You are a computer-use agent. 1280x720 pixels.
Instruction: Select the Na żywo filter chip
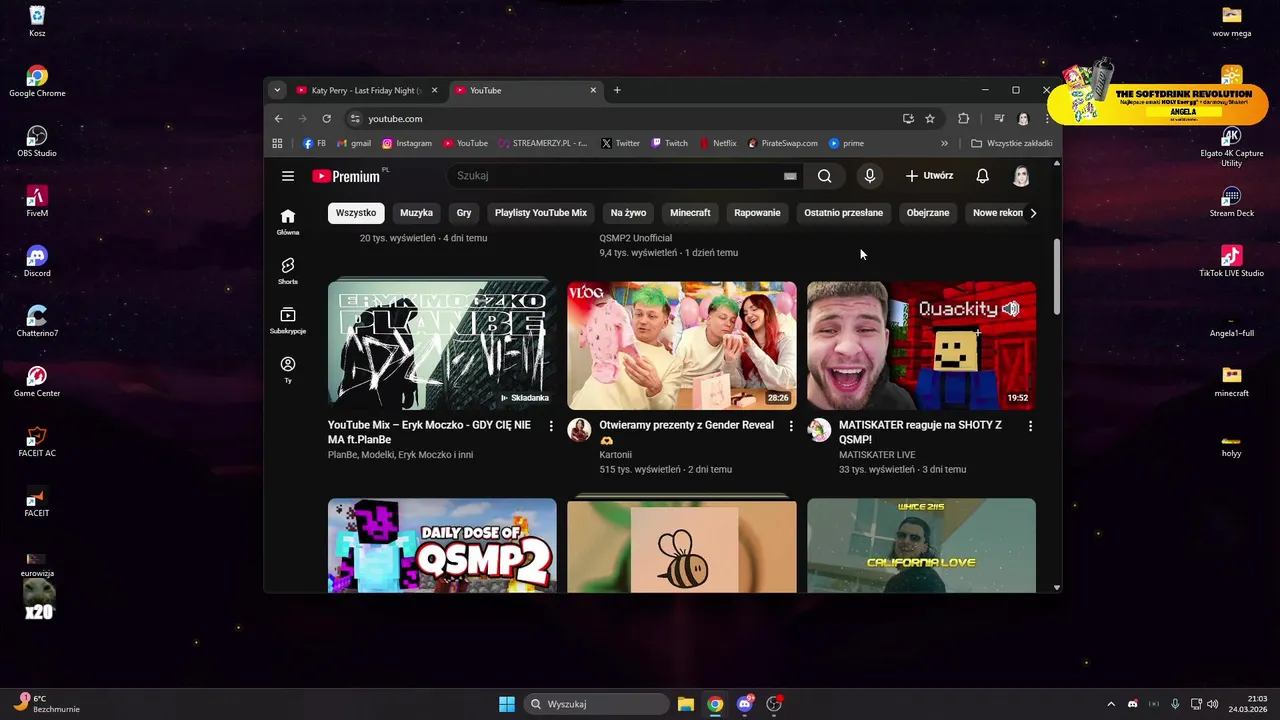(x=628, y=213)
